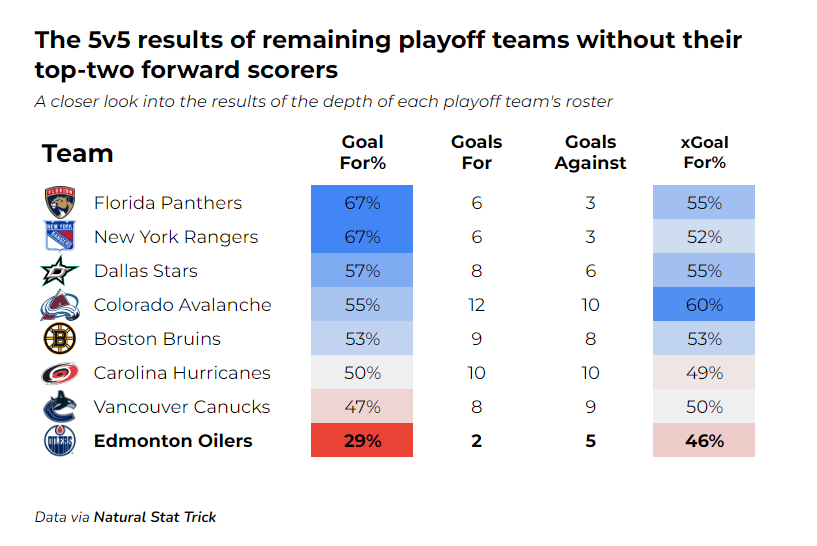Screen dimensions: 817x546
Task: Click Florida Panthers' 67% Goal For cell
Action: coord(362,203)
